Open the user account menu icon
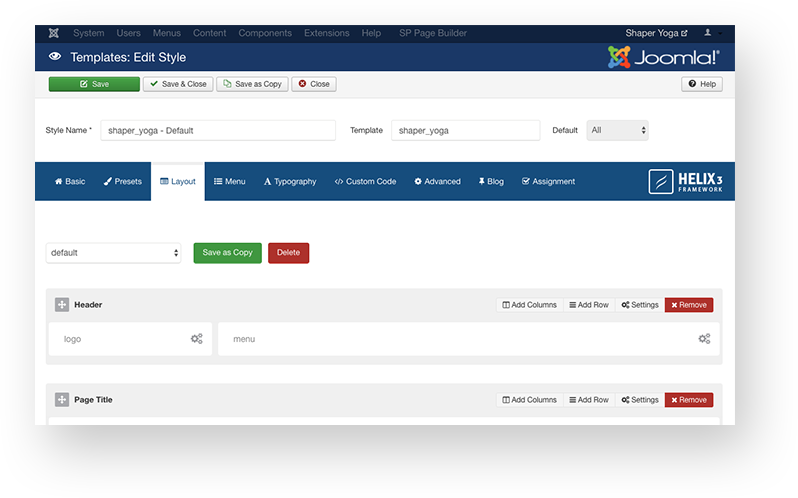 point(711,33)
